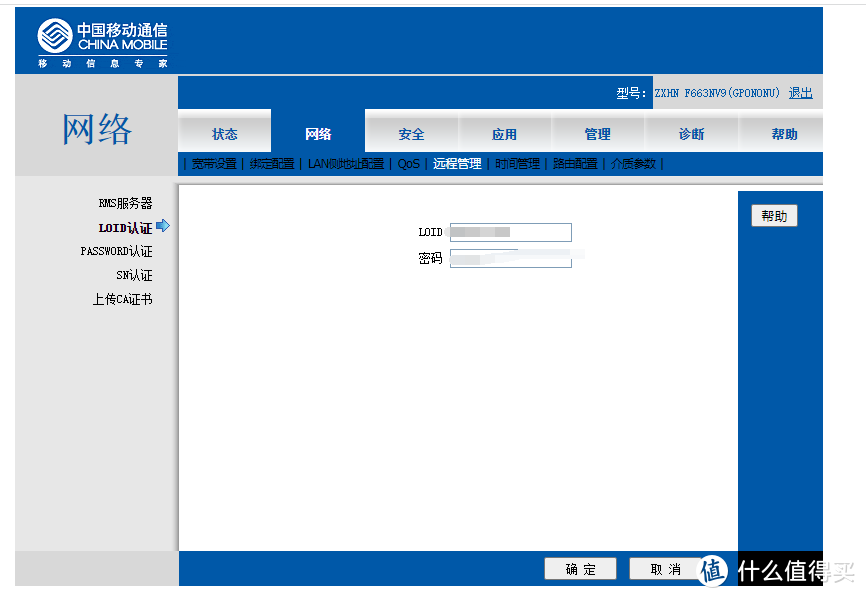Open the PASSWORD认证 page
Viewport: 866px width, 598px height.
117,251
